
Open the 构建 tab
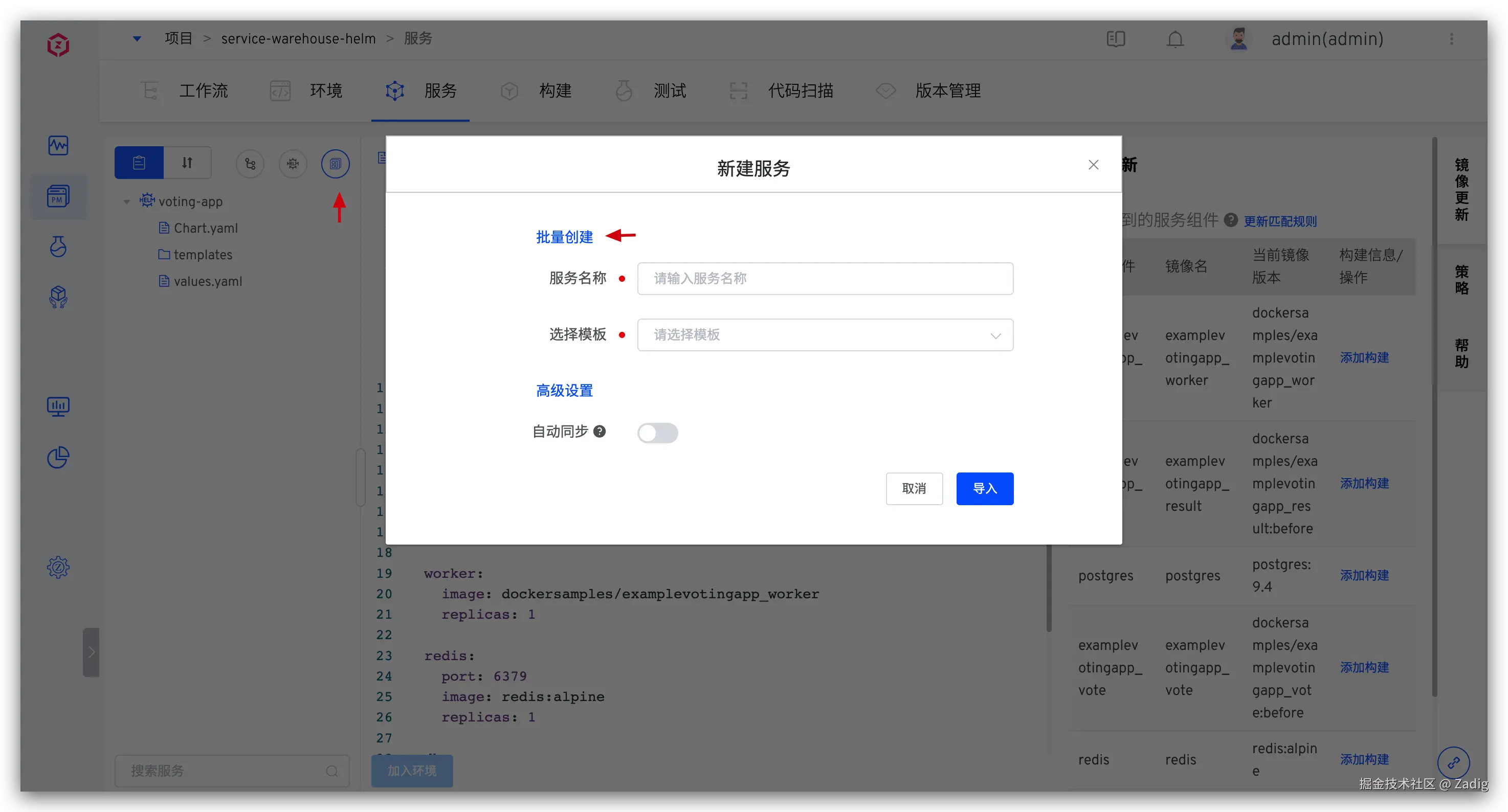coord(535,91)
